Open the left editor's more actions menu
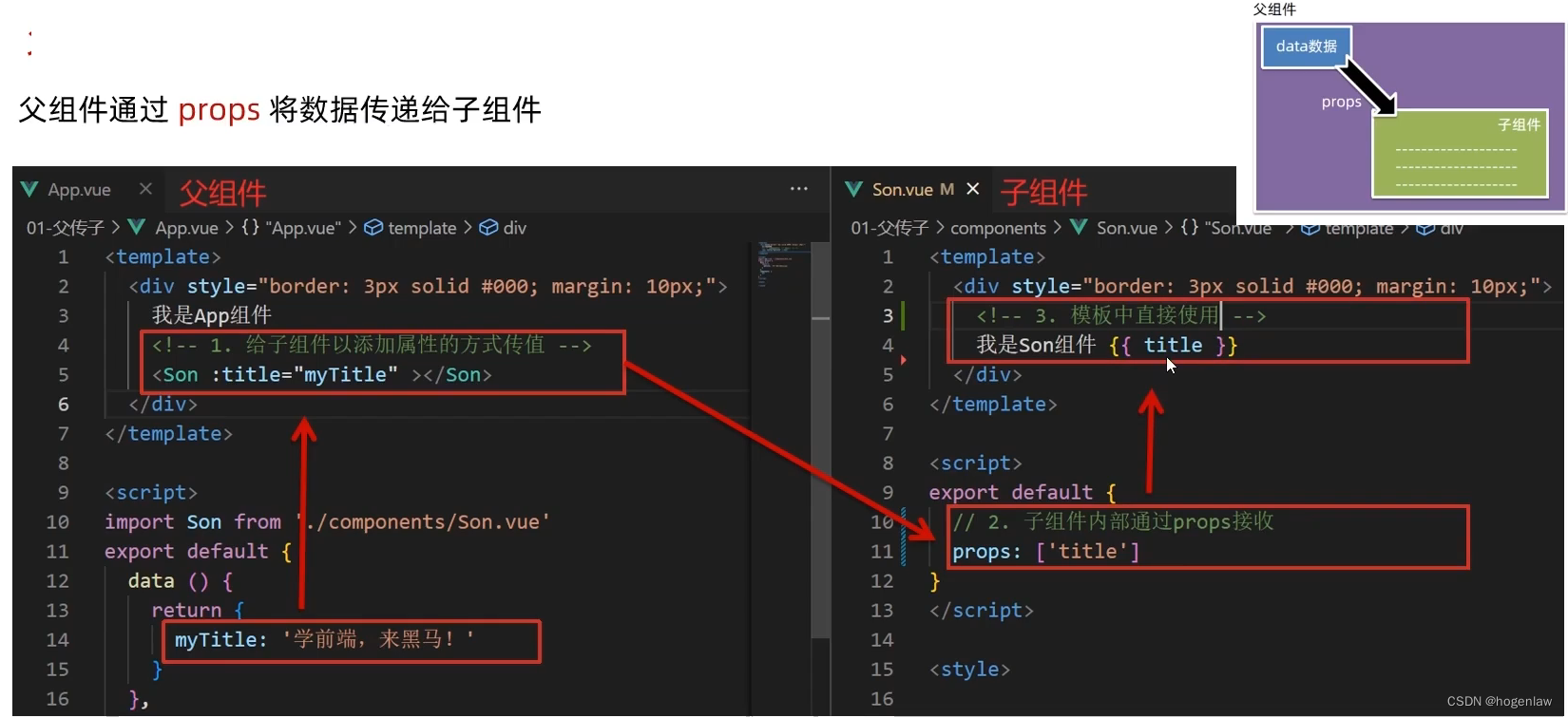Screen dimensions: 1568x718 799,189
